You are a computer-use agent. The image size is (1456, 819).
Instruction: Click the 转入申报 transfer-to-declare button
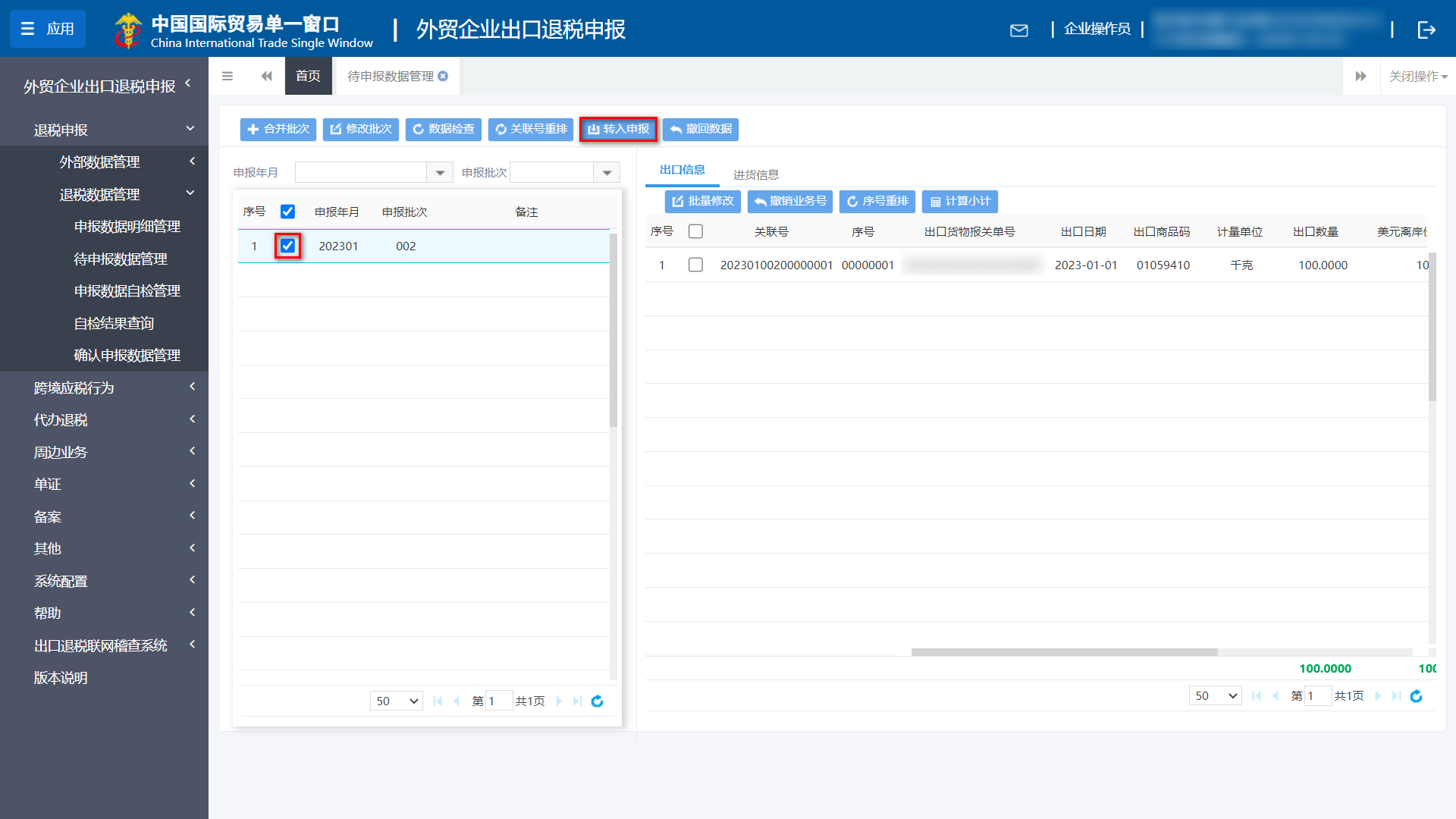point(618,129)
